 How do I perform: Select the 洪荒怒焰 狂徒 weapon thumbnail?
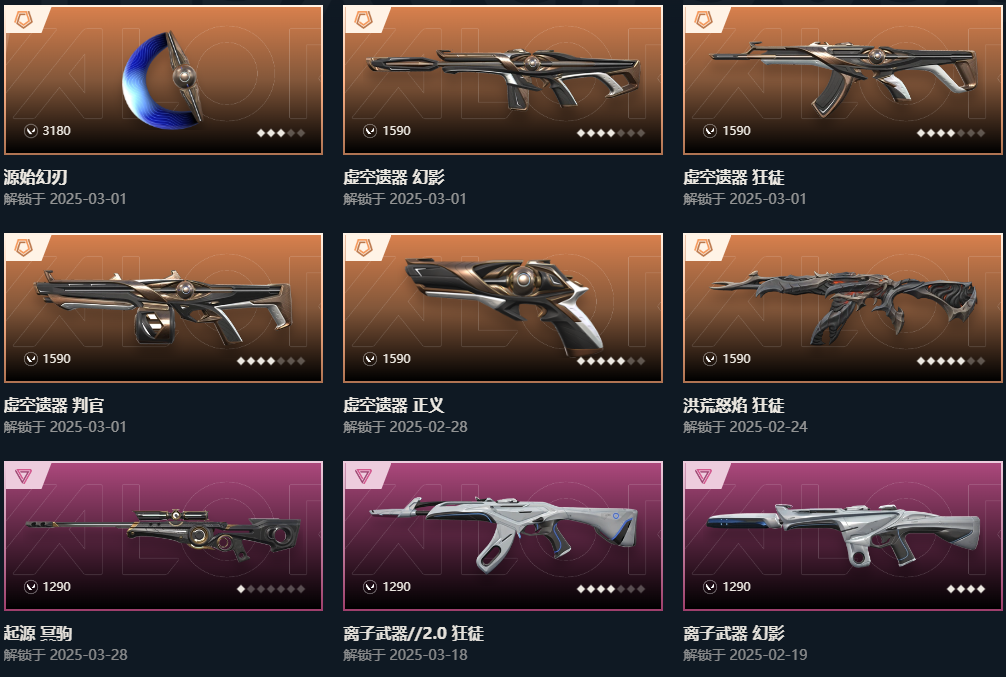(843, 308)
